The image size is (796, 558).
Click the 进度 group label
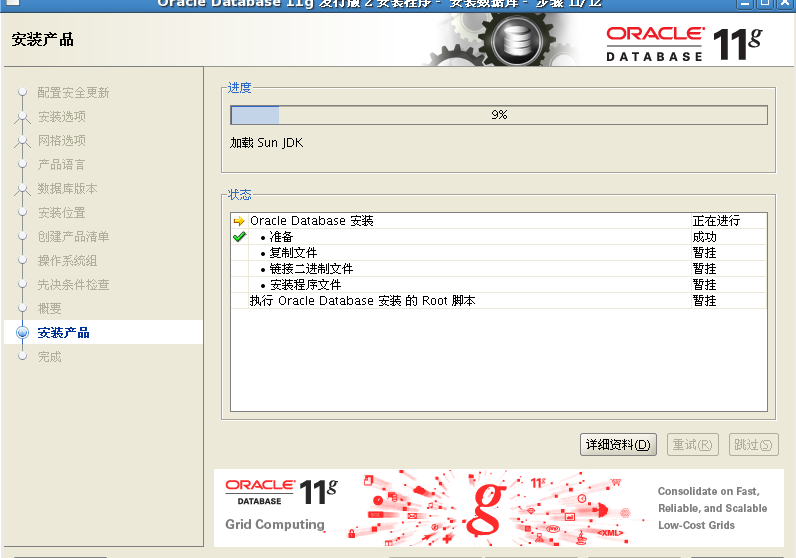click(x=240, y=88)
